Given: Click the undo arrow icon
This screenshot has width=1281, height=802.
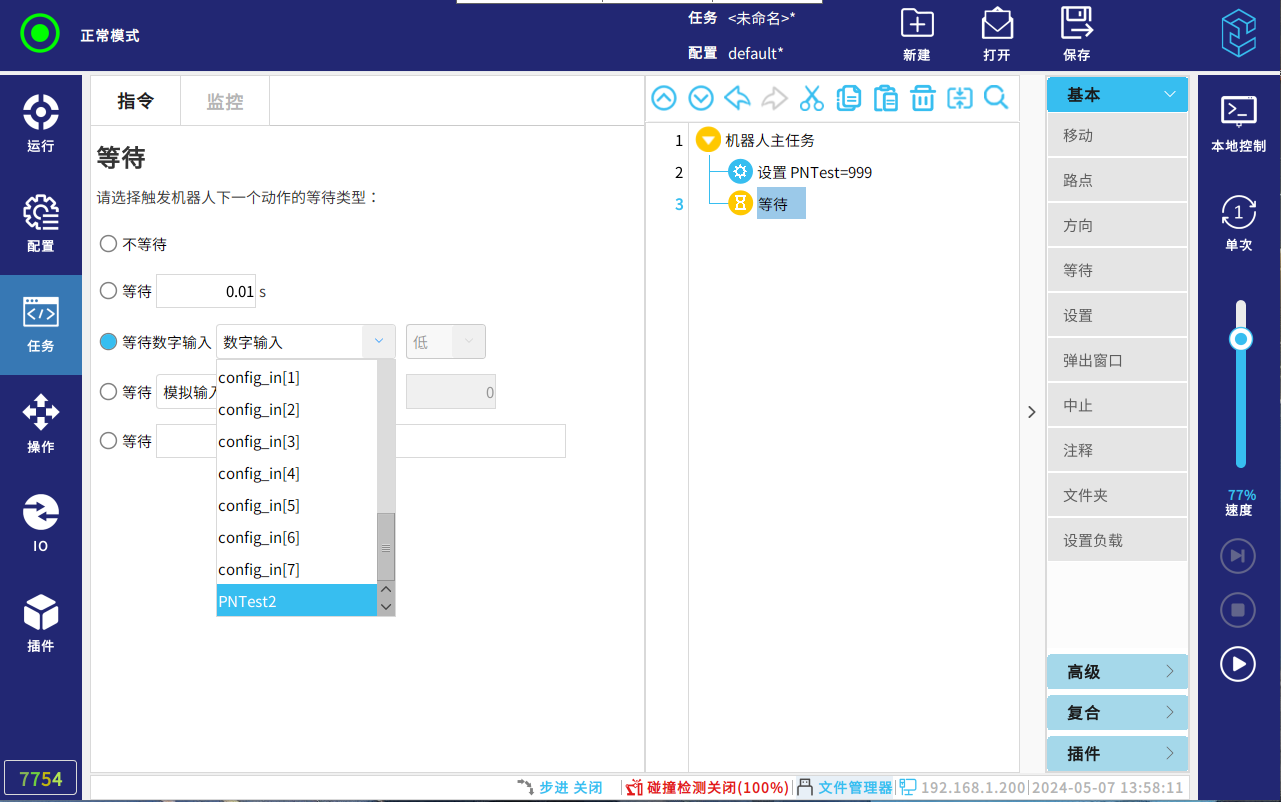Looking at the screenshot, I should point(737,98).
